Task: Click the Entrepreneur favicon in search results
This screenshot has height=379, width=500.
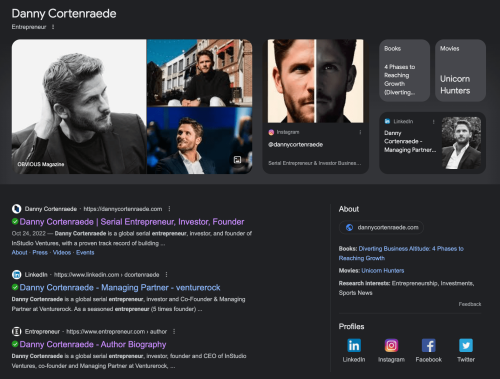Action: 16,331
